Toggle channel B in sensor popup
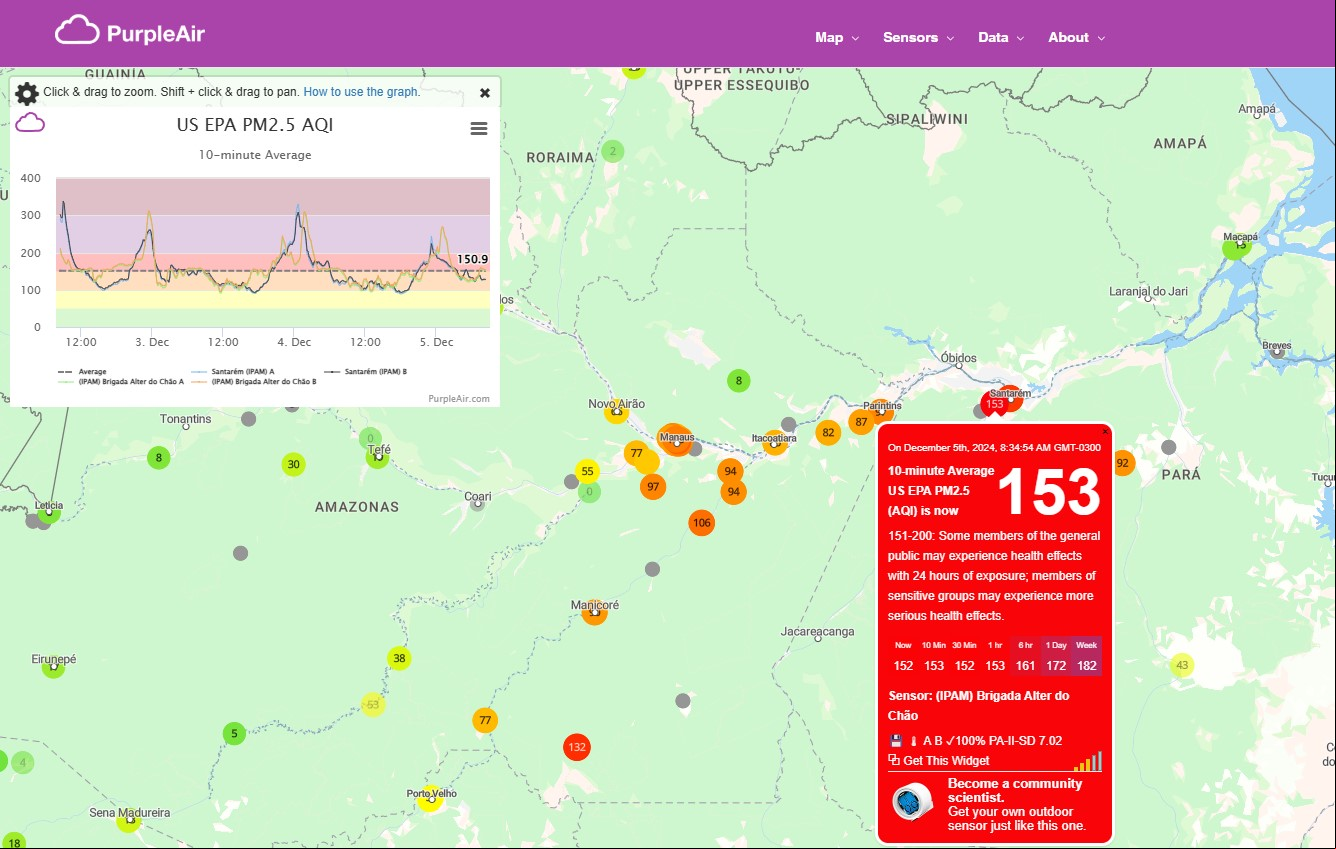1336x849 pixels. point(938,741)
